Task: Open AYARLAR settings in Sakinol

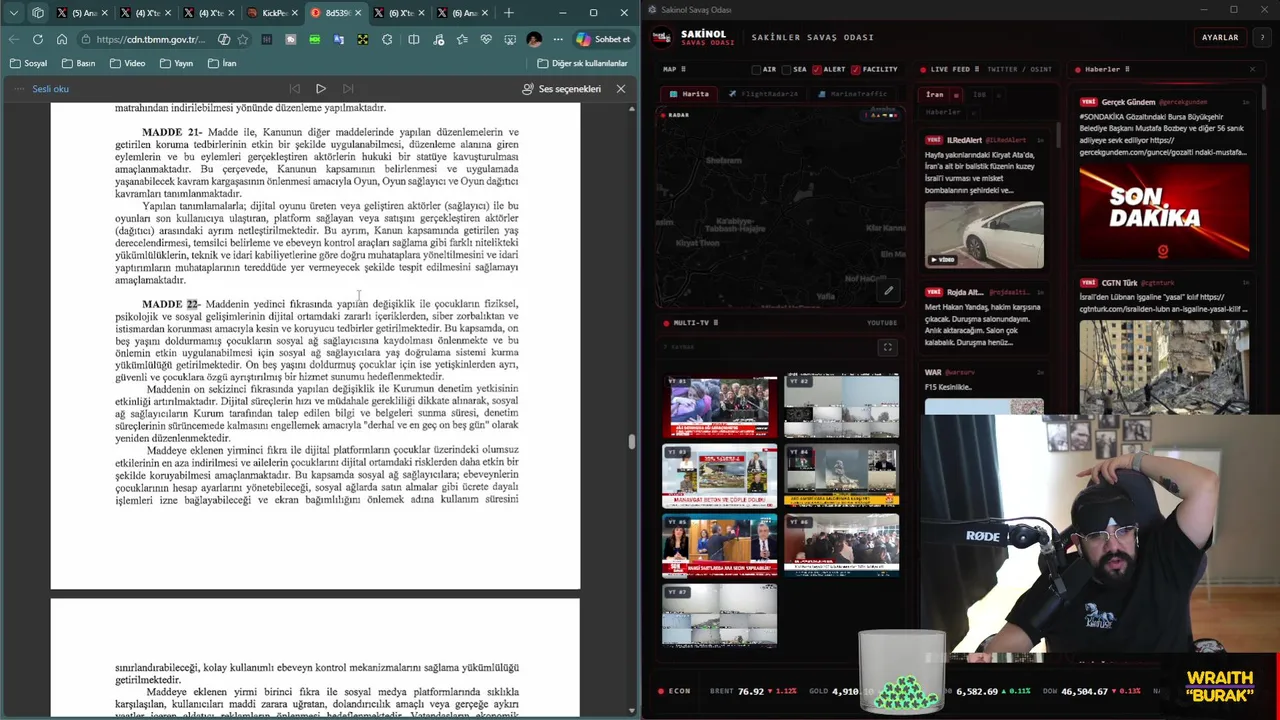Action: 1220,37
